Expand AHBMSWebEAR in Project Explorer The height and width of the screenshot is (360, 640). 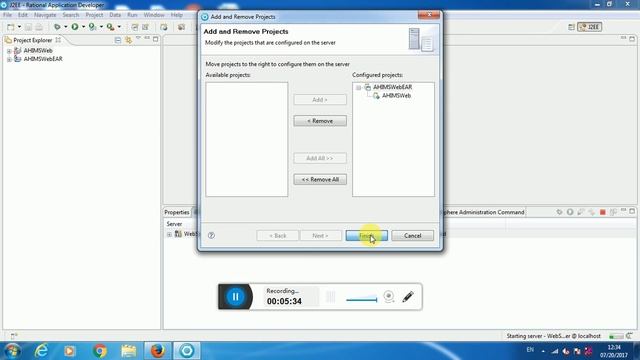(x=9, y=60)
